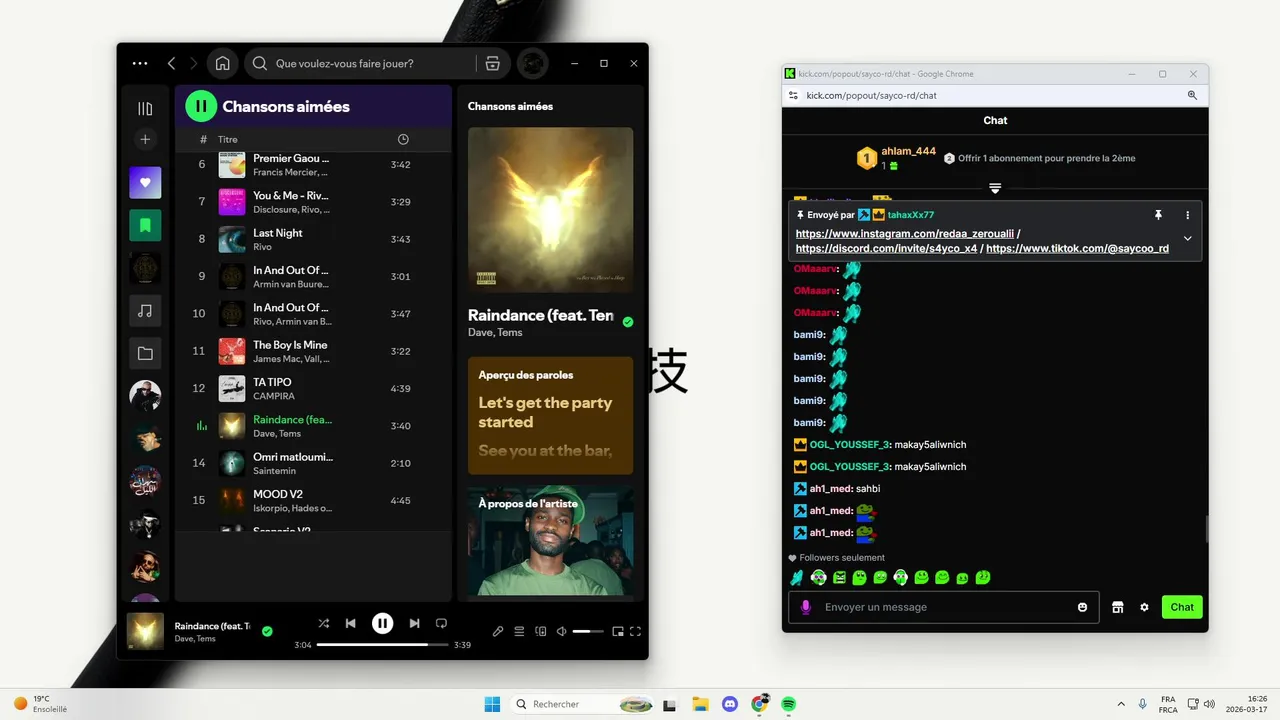The width and height of the screenshot is (1280, 720).
Task: Click the green pause button beside Chansons aimées
Action: tap(201, 106)
